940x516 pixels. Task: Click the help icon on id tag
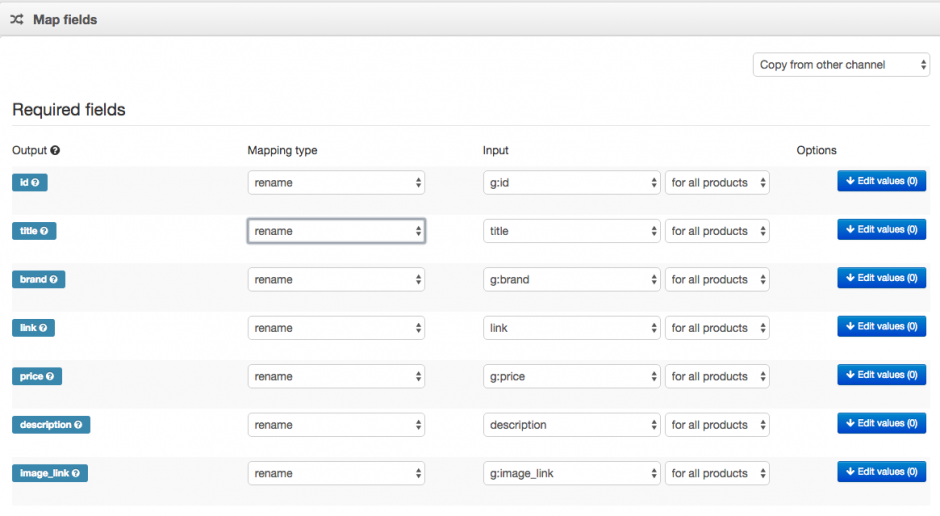point(35,182)
